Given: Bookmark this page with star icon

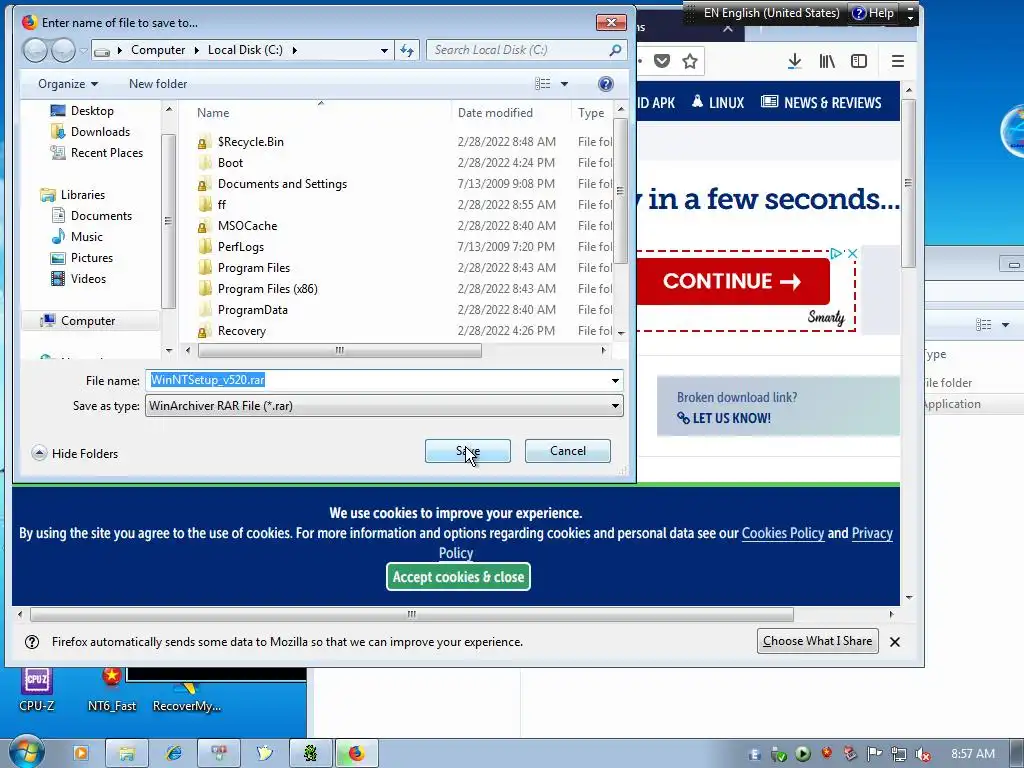Looking at the screenshot, I should (x=690, y=61).
